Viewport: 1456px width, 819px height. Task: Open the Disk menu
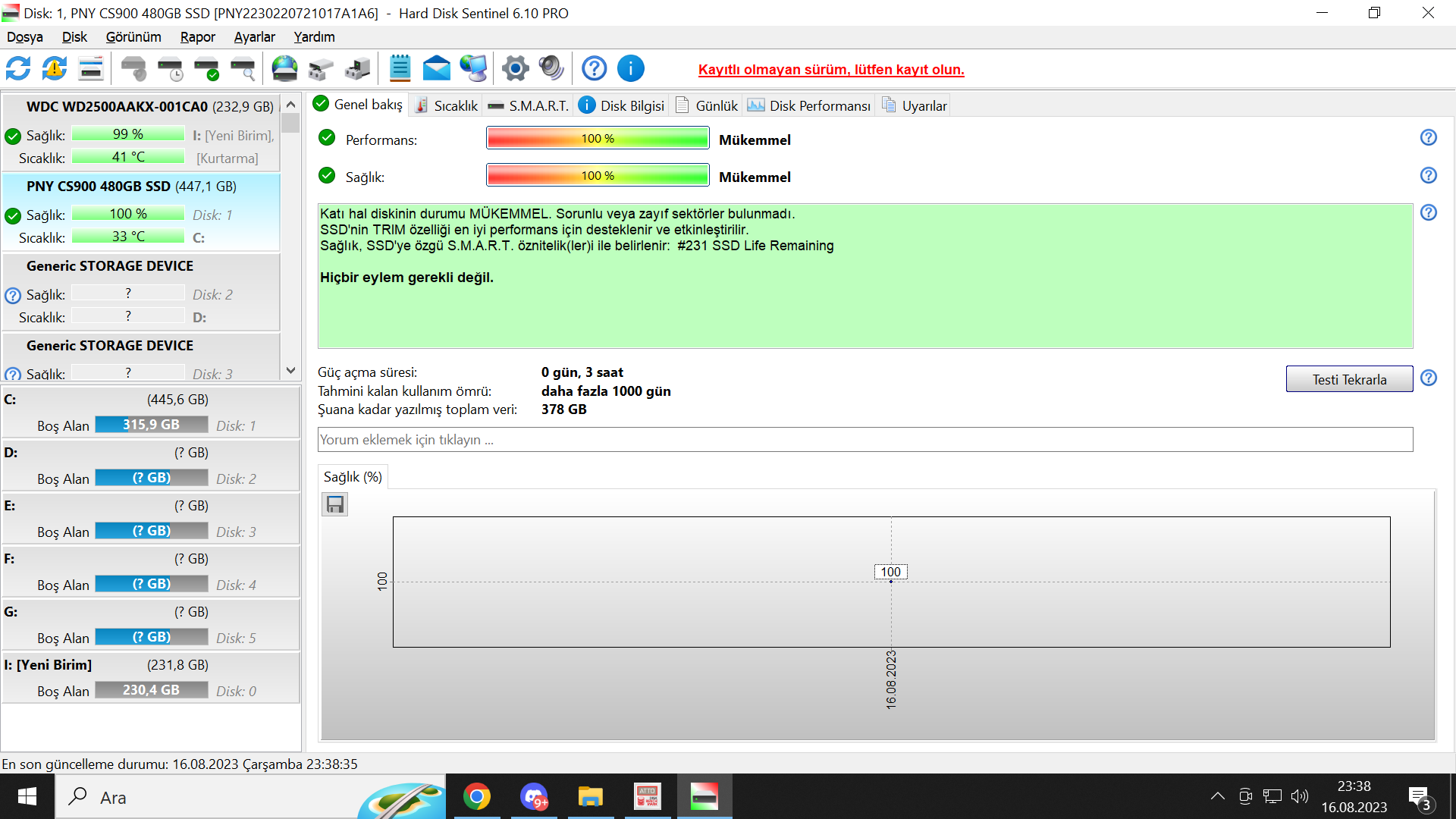(74, 37)
